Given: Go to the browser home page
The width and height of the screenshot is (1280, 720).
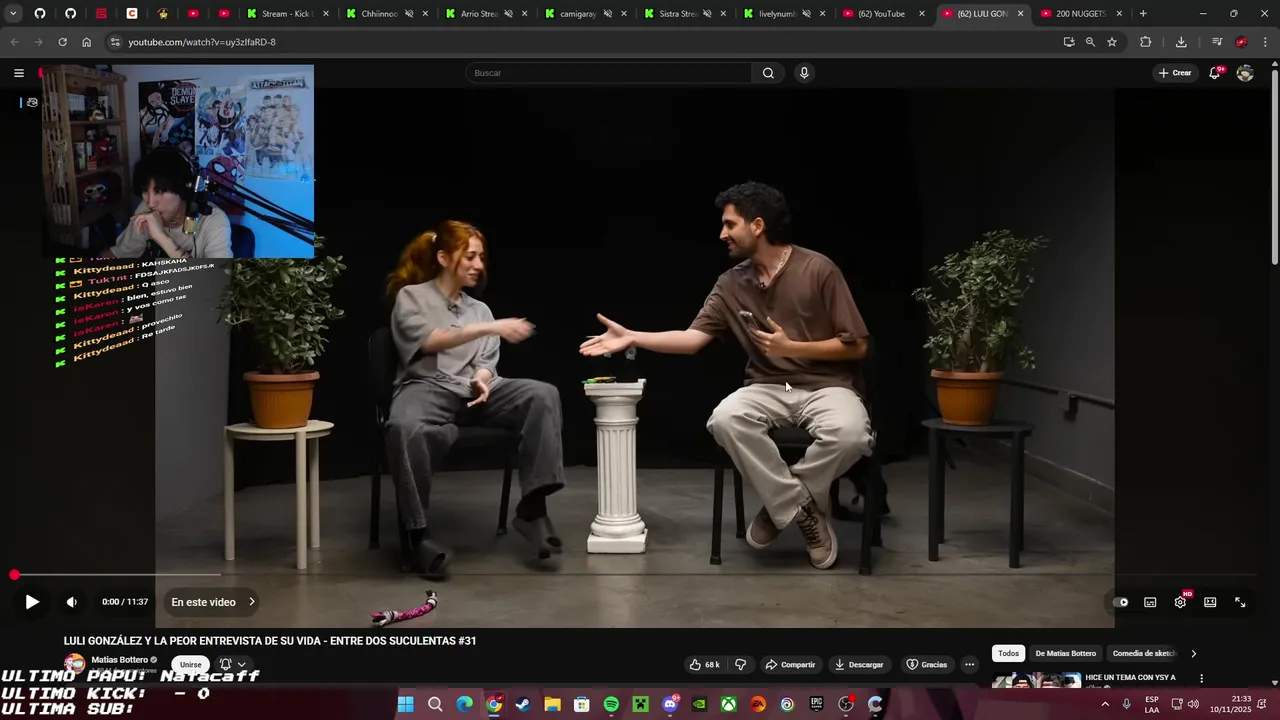Looking at the screenshot, I should pos(86,42).
